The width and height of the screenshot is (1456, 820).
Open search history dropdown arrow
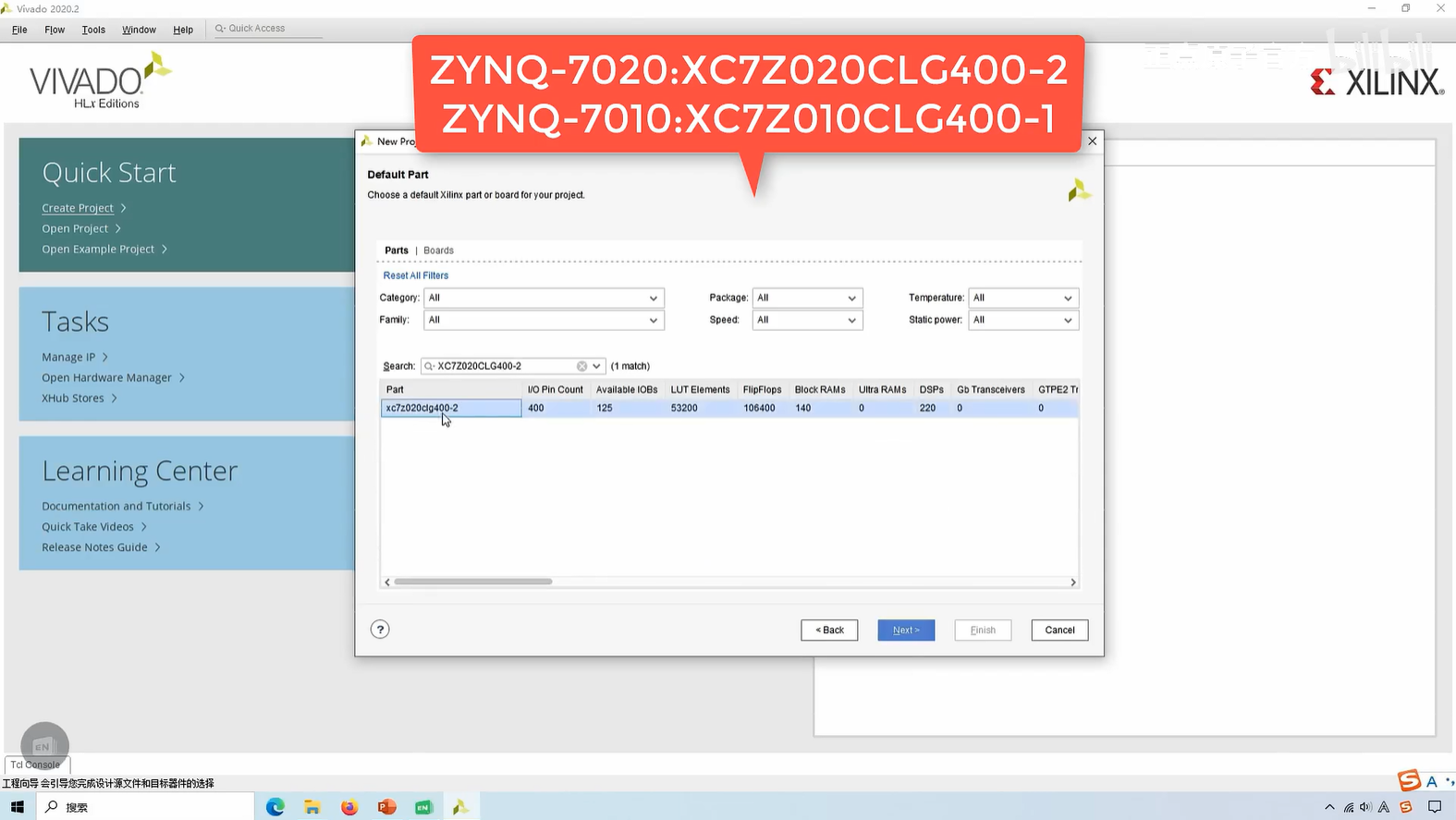point(597,366)
